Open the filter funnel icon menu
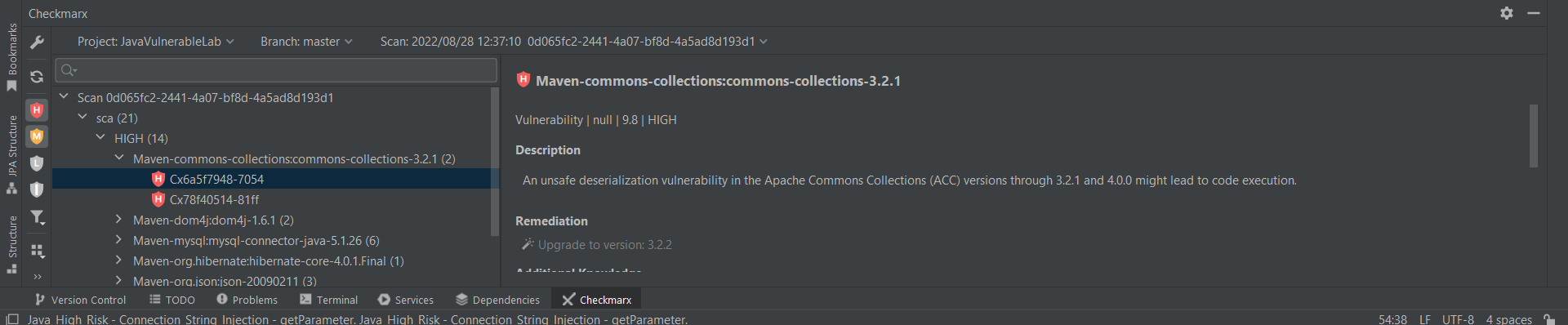 37,217
